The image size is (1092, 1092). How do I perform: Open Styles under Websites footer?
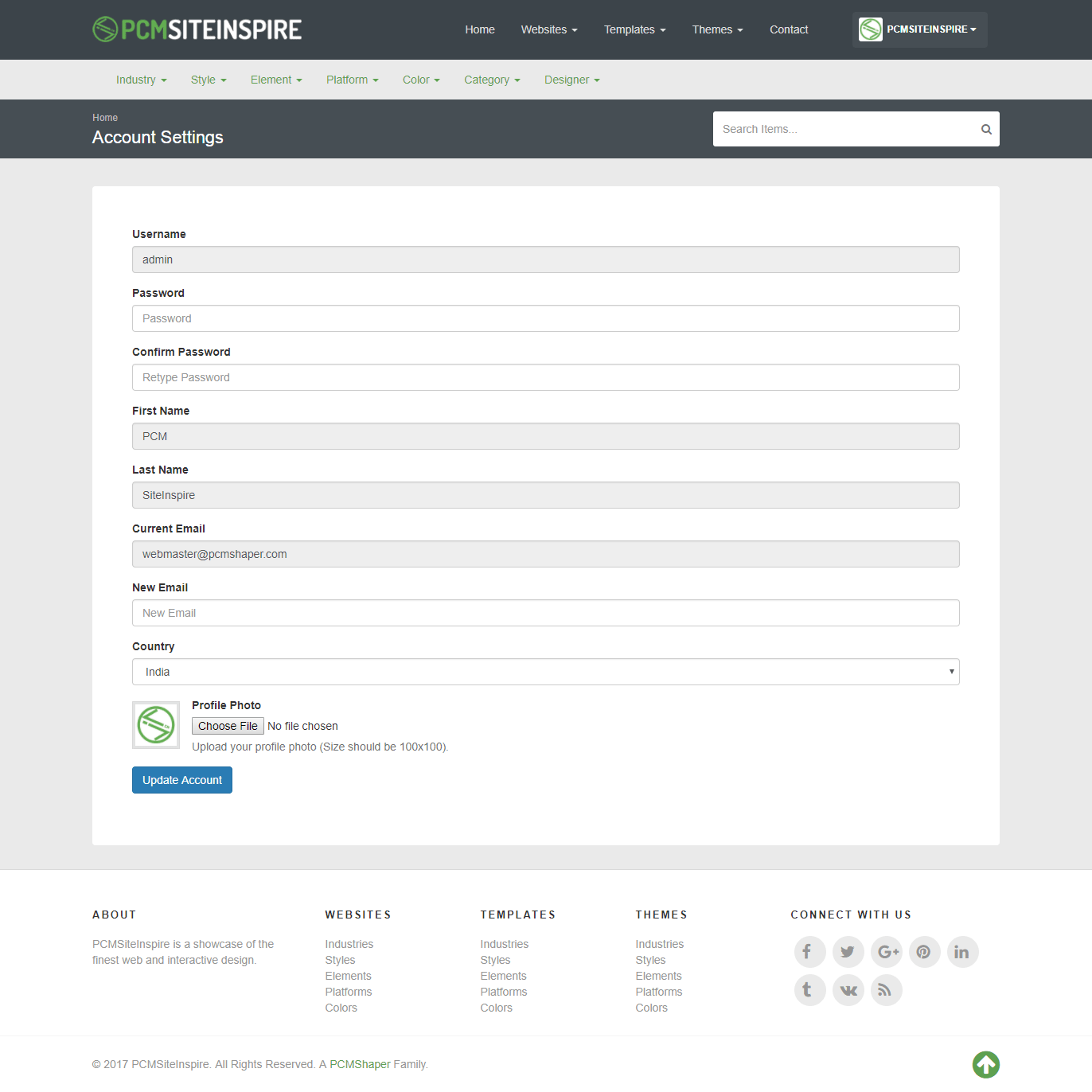pos(340,960)
